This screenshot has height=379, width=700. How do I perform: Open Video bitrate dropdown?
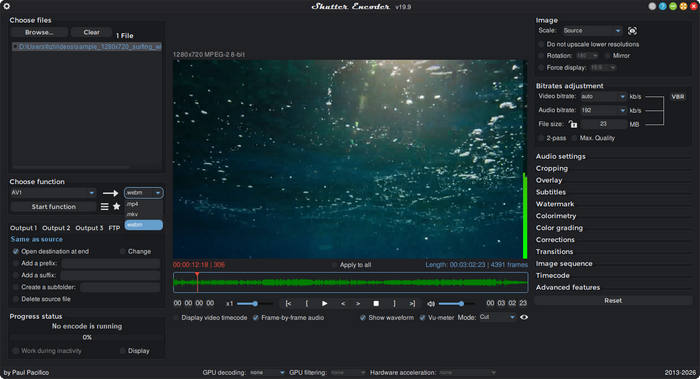(603, 96)
